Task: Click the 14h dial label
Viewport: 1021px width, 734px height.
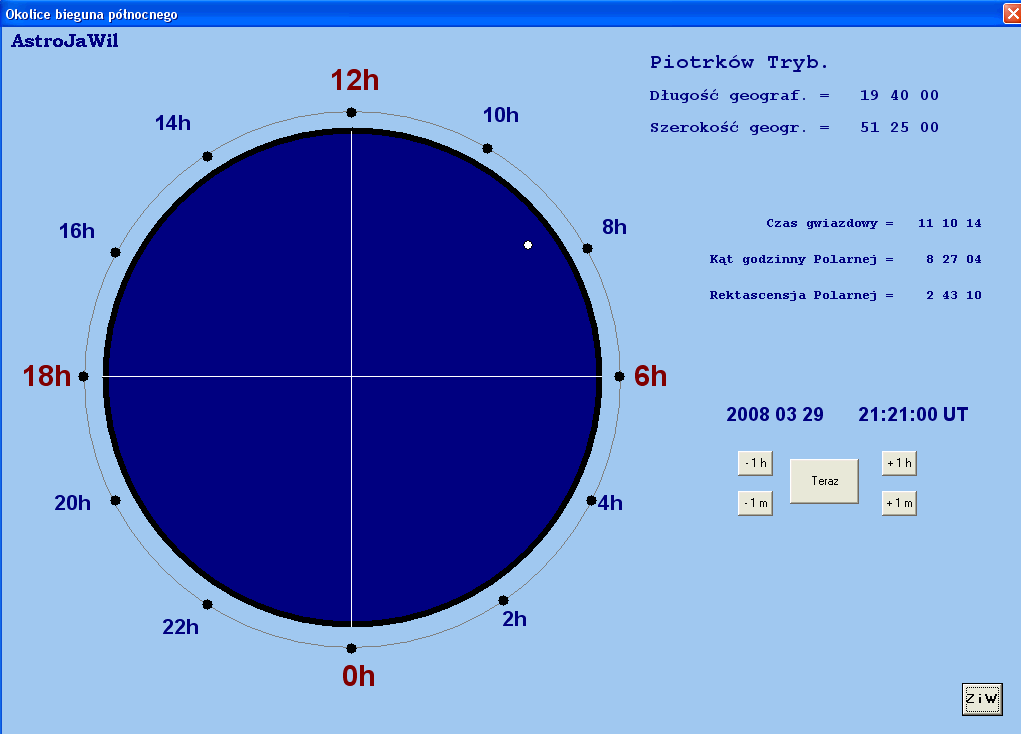Action: pyautogui.click(x=173, y=122)
